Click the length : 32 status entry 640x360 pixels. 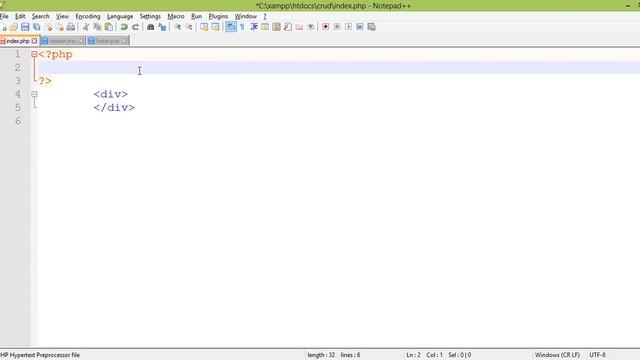(x=321, y=355)
